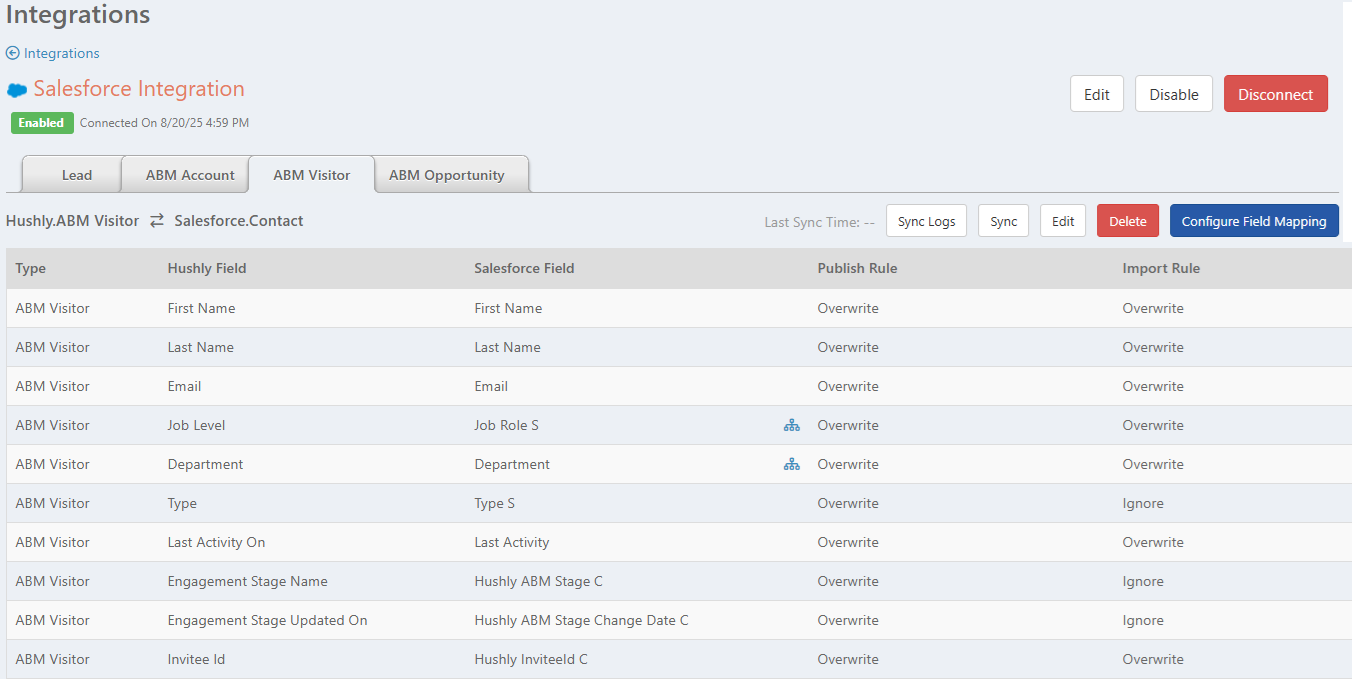
Task: Click the green Enabled status badge
Action: tap(42, 123)
